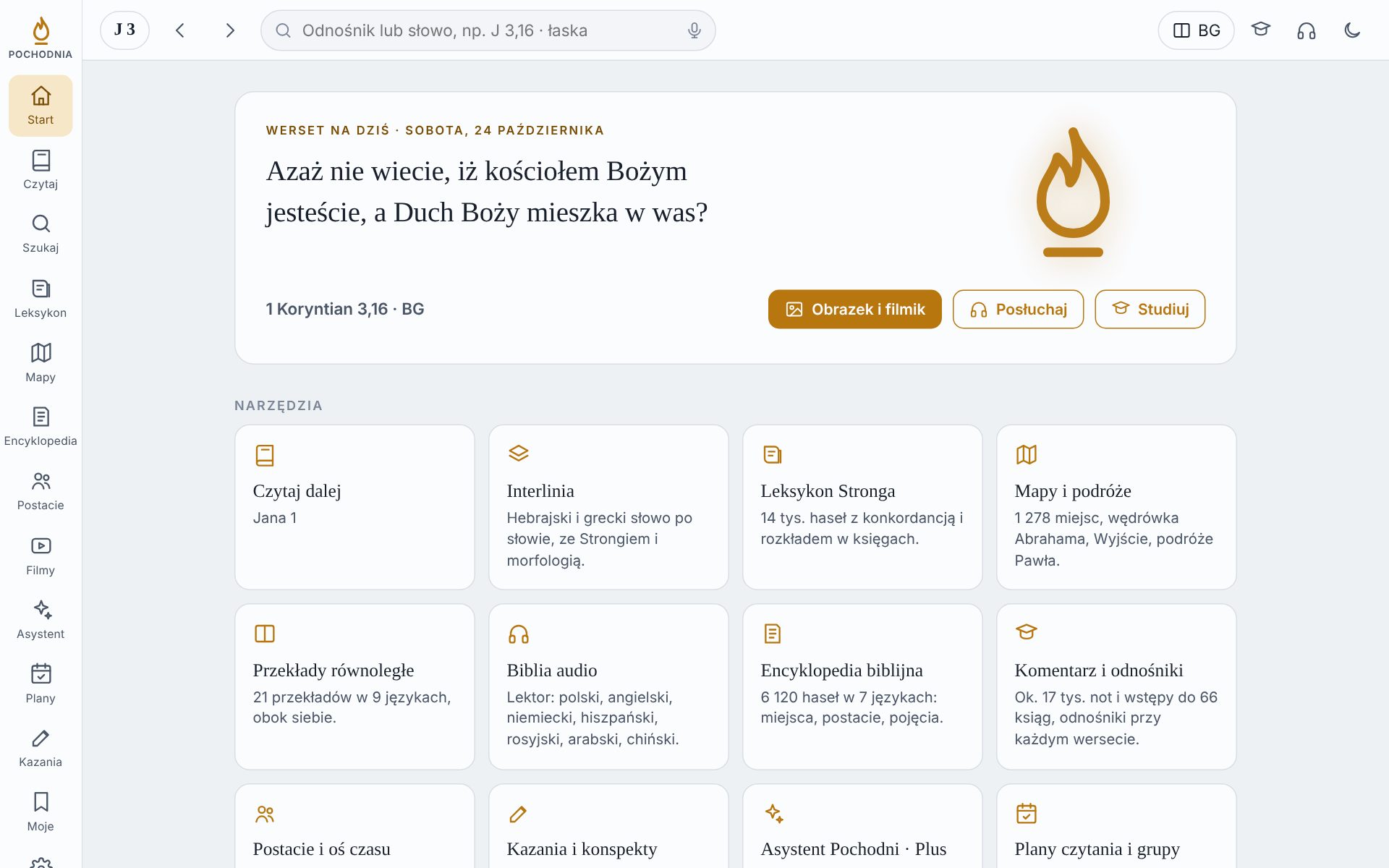Open the Encyklopedia sidebar item
This screenshot has width=1389, height=868.
tap(41, 427)
